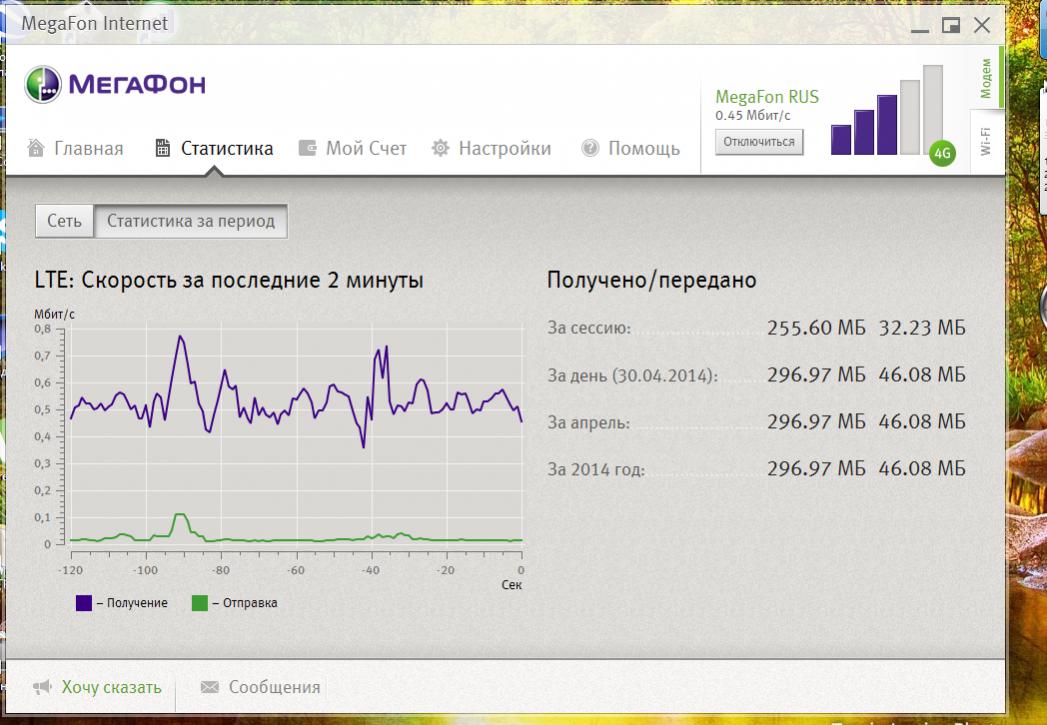Click the gear icon beside Настройки
This screenshot has width=1047, height=725.
click(440, 148)
